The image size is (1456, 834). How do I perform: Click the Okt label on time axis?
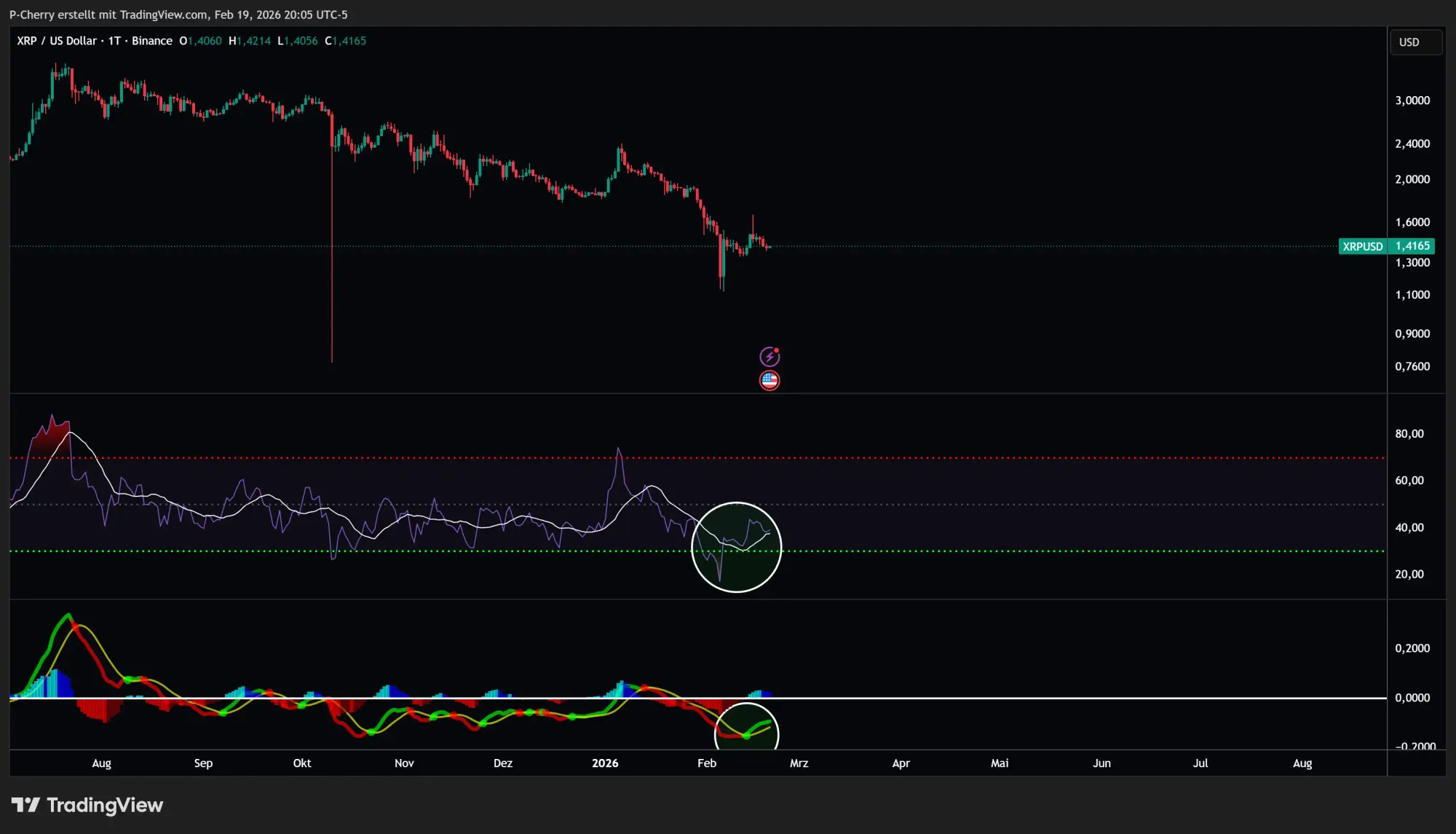pyautogui.click(x=302, y=763)
